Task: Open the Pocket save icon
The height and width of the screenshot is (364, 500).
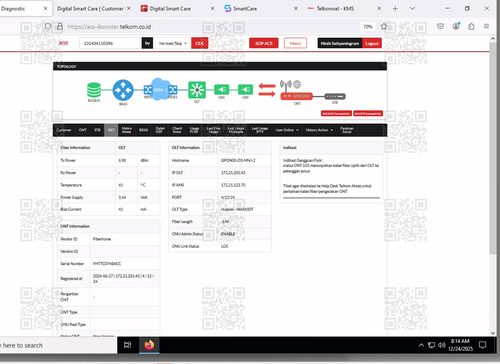Action: click(x=440, y=26)
